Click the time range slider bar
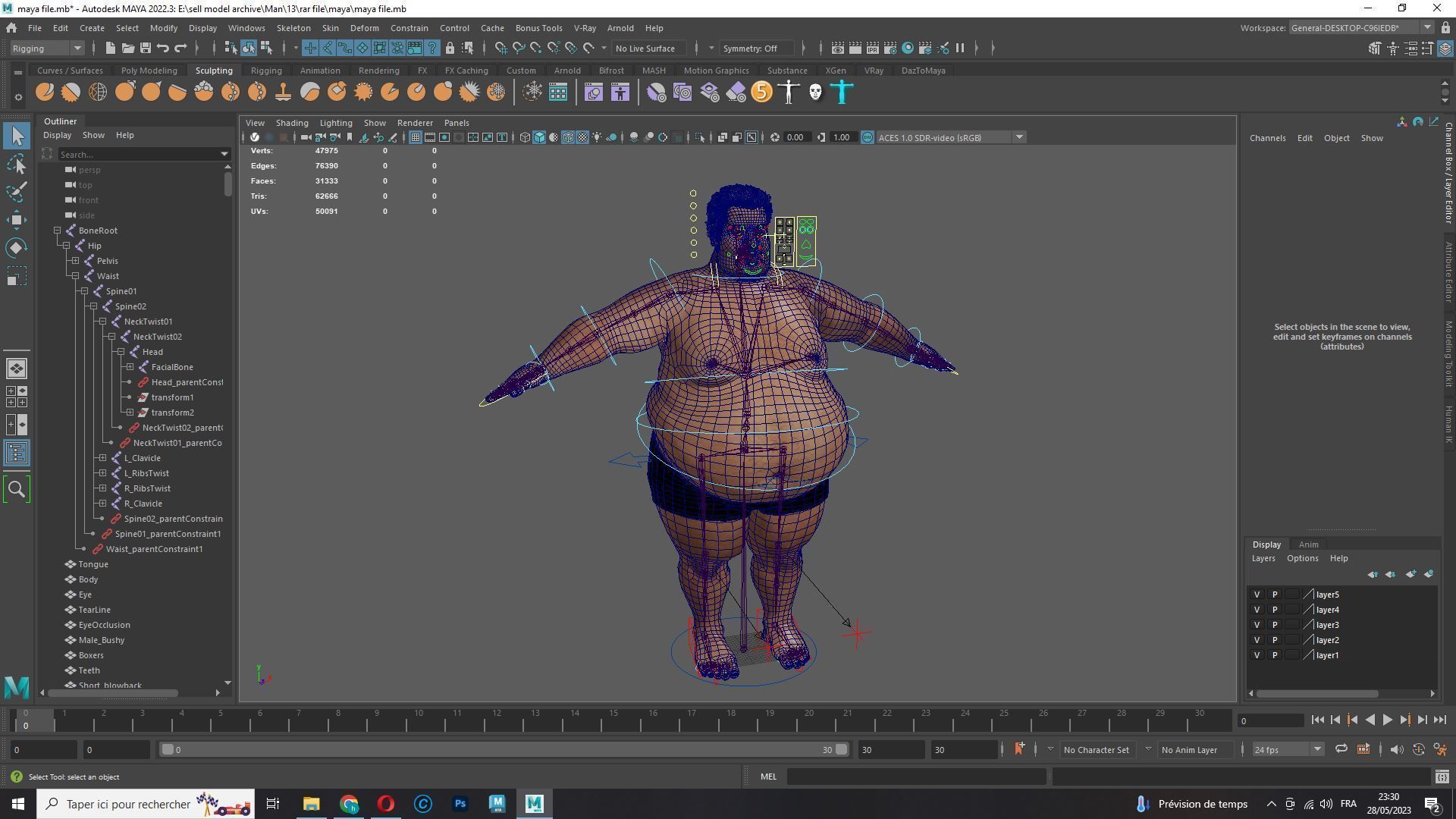Viewport: 1456px width, 819px height. 504,749
